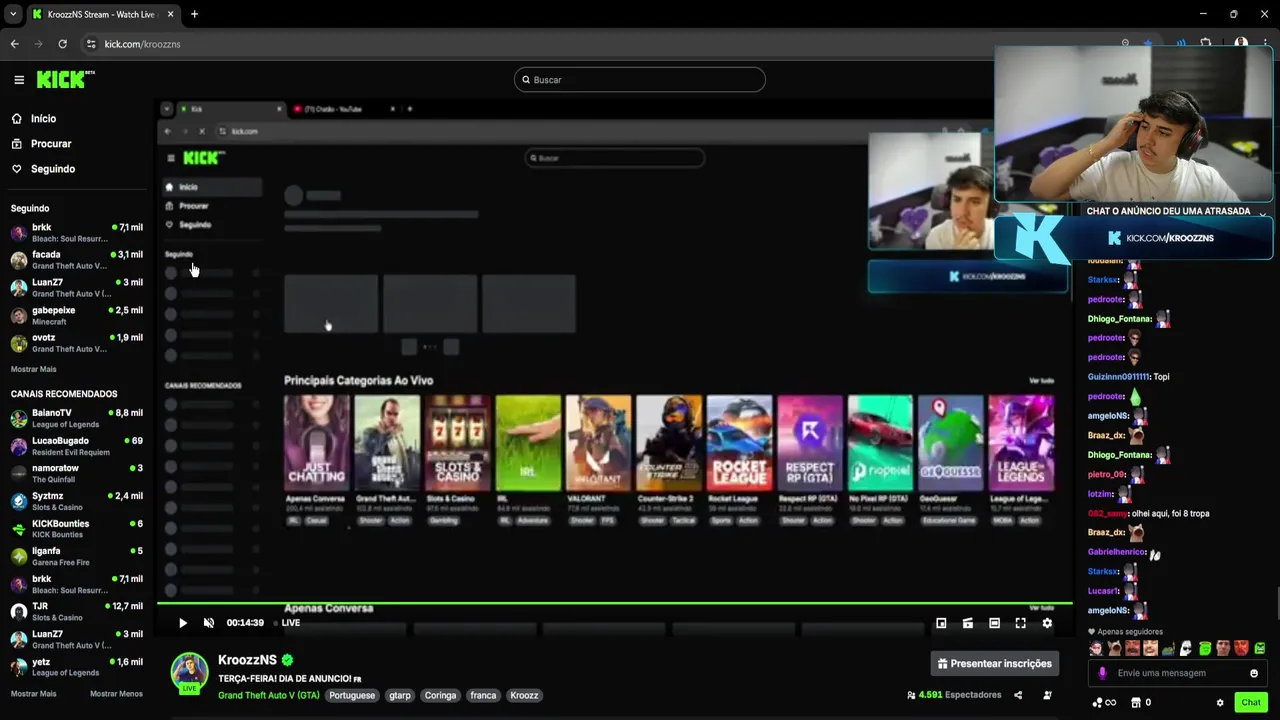Open followed channel ovotz

pyautogui.click(x=77, y=343)
